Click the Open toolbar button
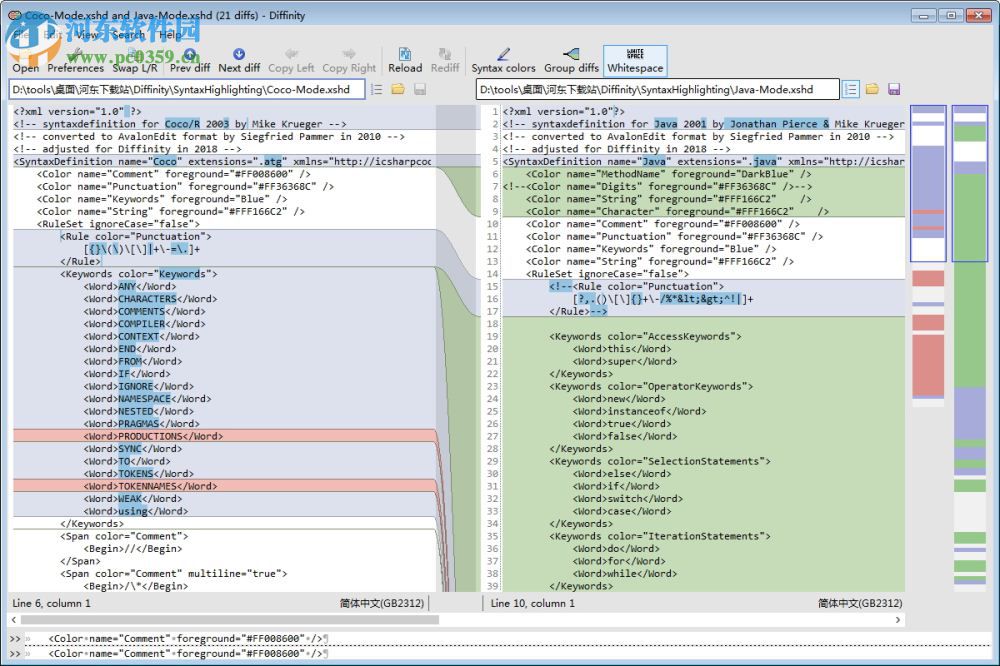The image size is (1000, 666). (26, 60)
